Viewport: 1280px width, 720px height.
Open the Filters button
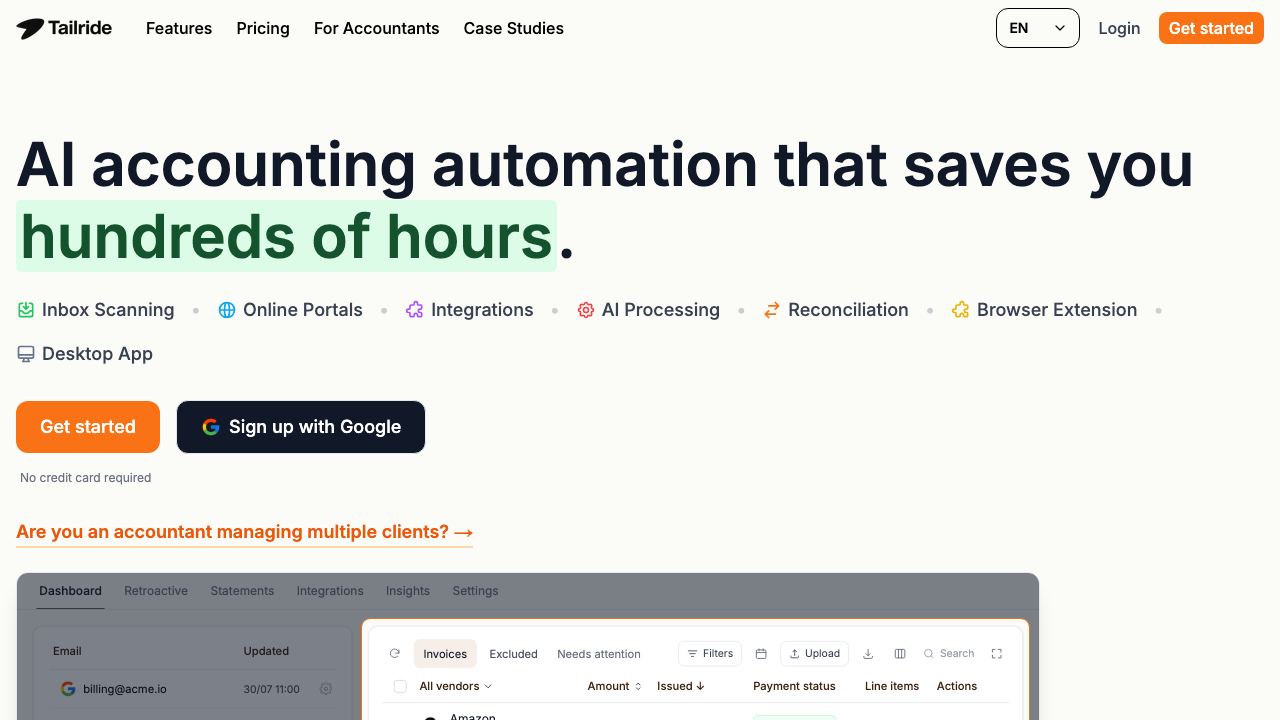click(x=710, y=654)
